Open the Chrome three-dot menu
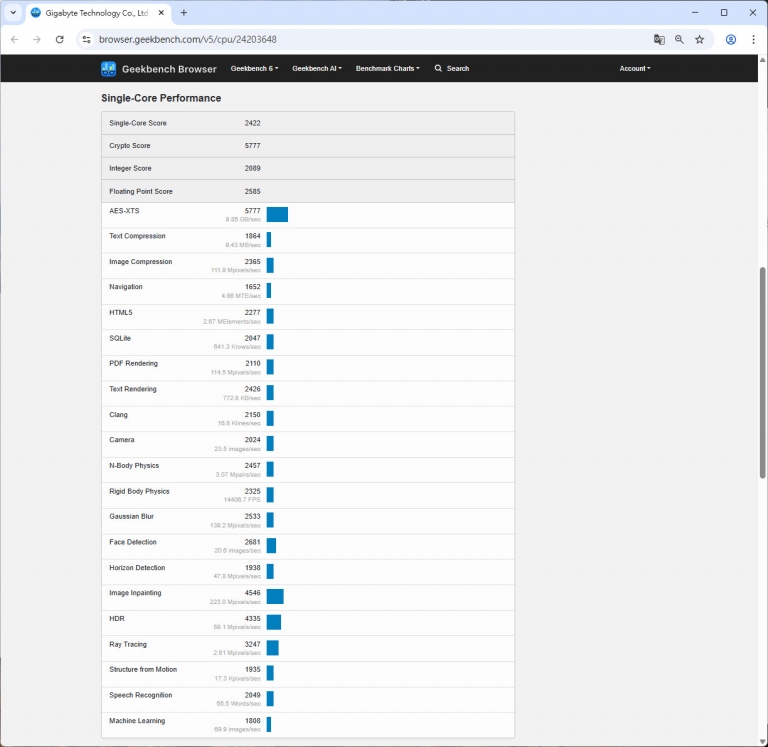This screenshot has width=768, height=747. pyautogui.click(x=753, y=39)
